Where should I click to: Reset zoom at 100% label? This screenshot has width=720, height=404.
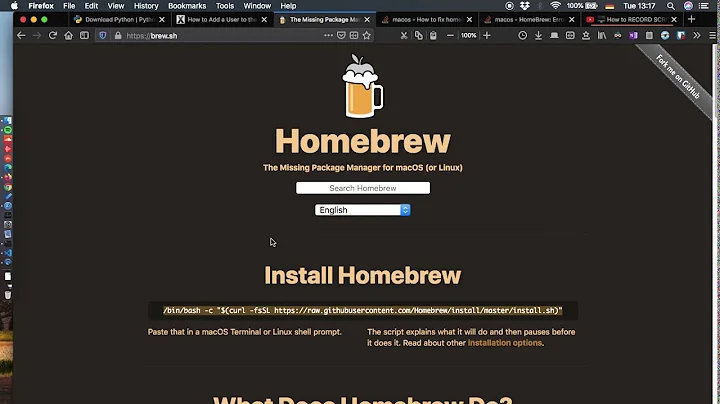468,35
